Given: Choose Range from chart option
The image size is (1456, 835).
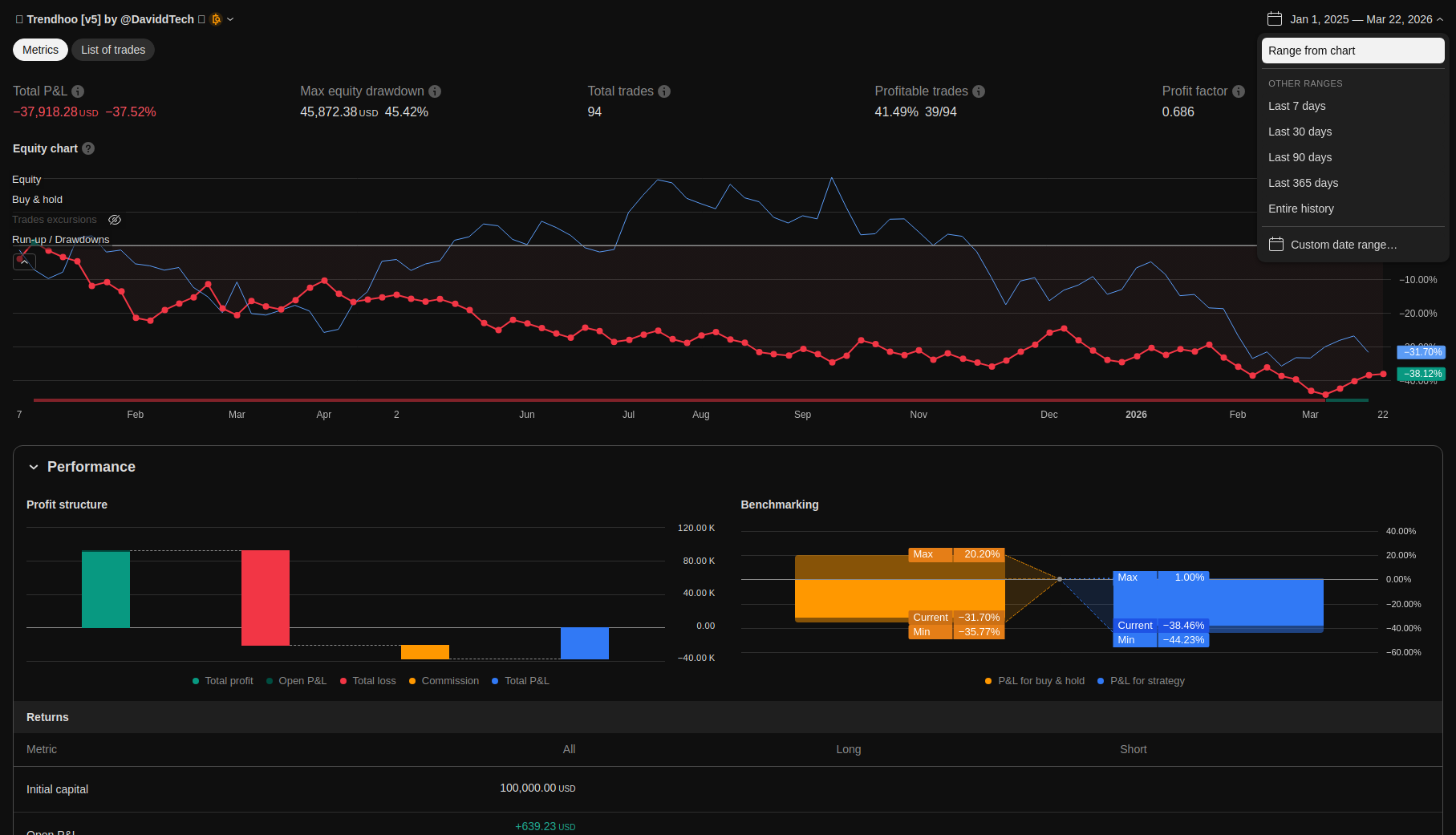Looking at the screenshot, I should coord(1353,51).
